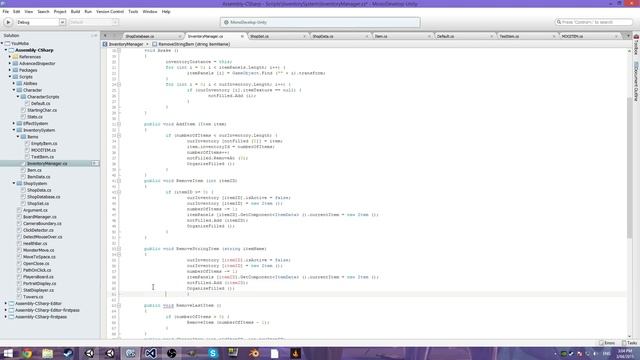Open the Window menu
Screen dimensions: 640x360
pos(150,12)
